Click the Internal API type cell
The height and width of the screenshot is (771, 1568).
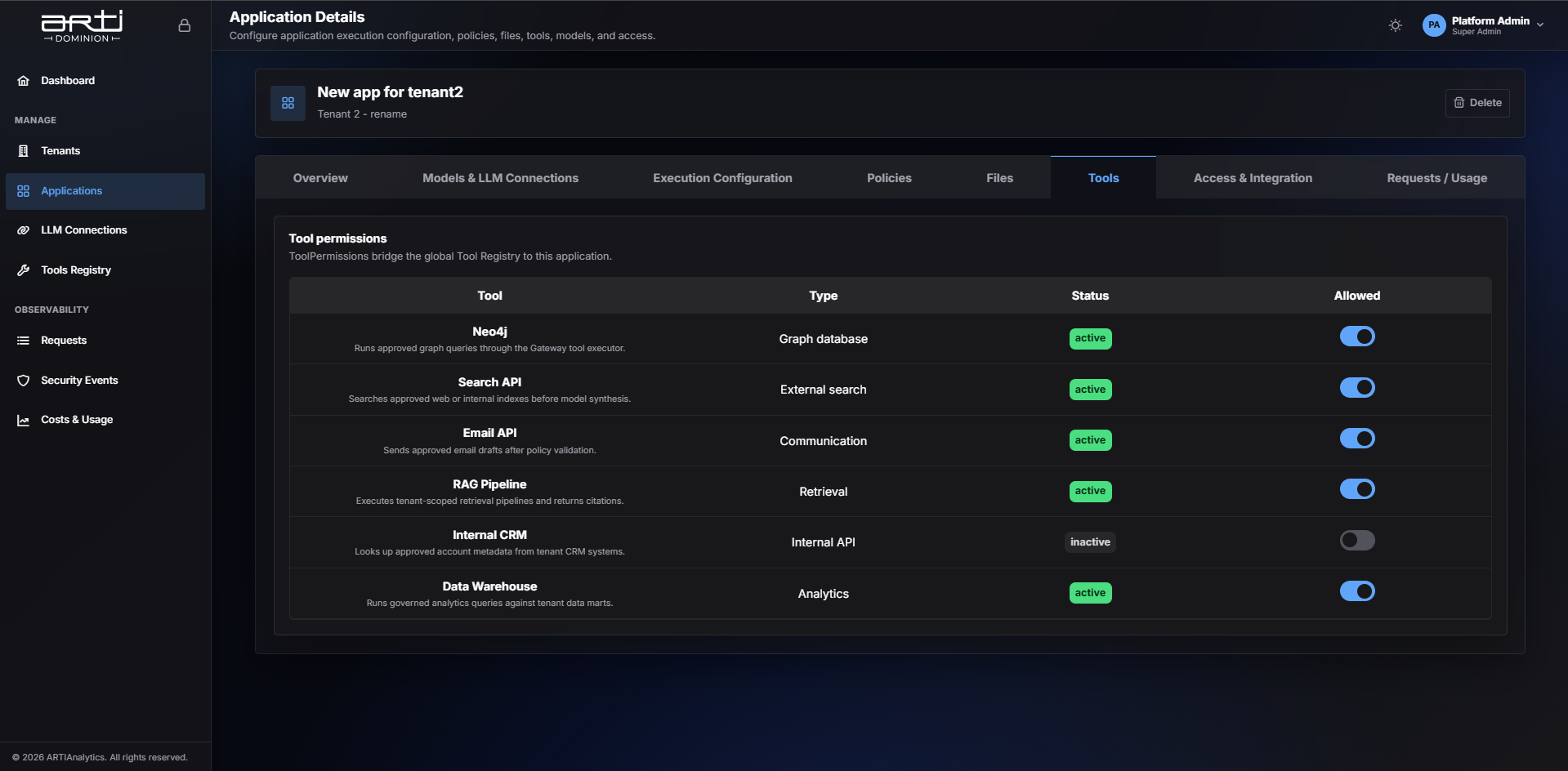(823, 542)
